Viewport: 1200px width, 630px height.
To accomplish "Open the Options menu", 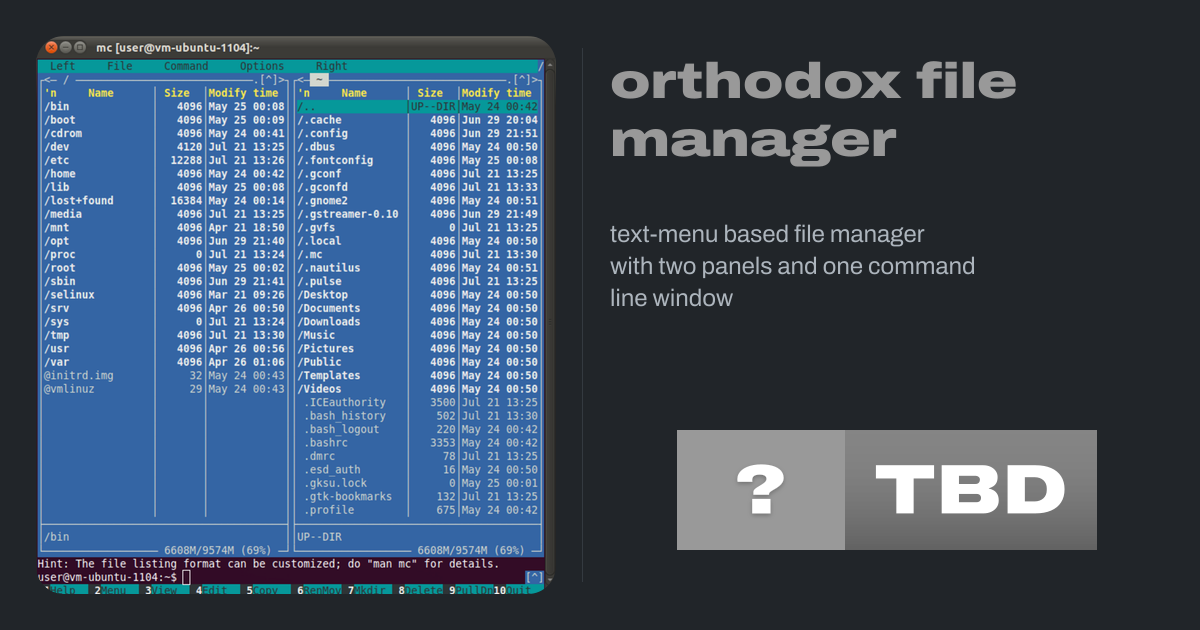I will 262,66.
